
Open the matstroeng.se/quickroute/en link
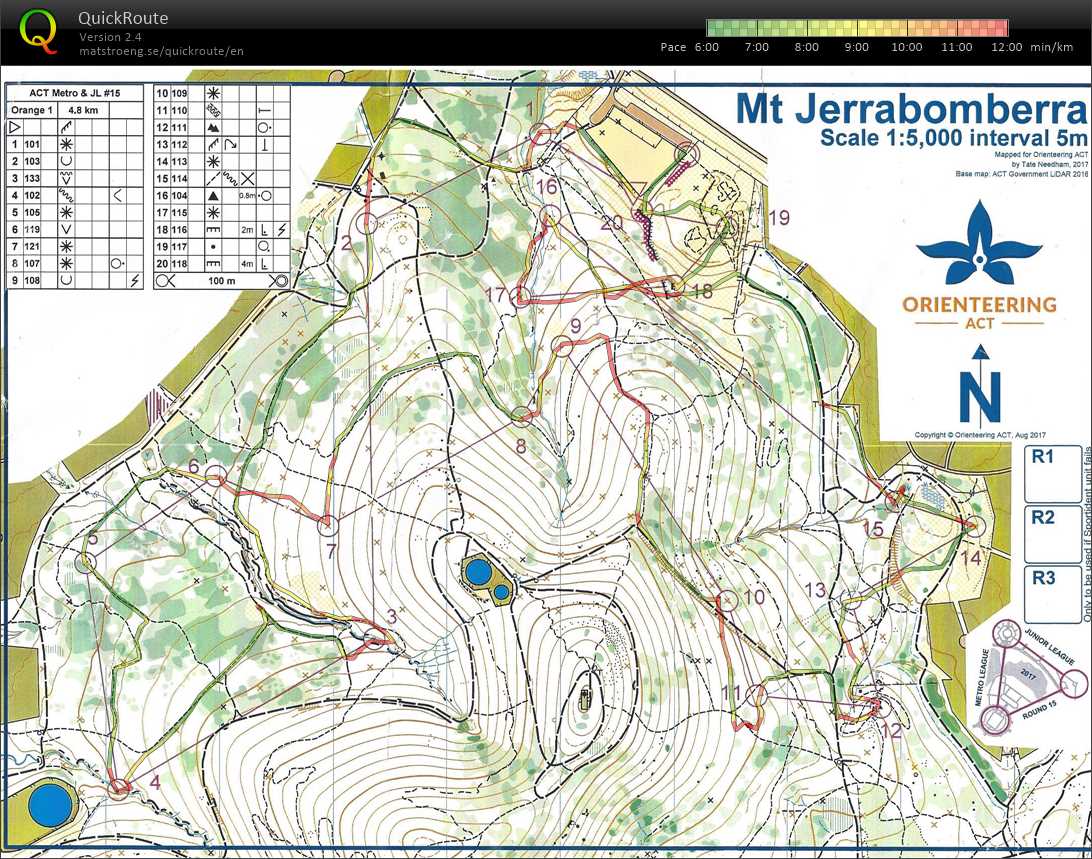pyautogui.click(x=161, y=51)
